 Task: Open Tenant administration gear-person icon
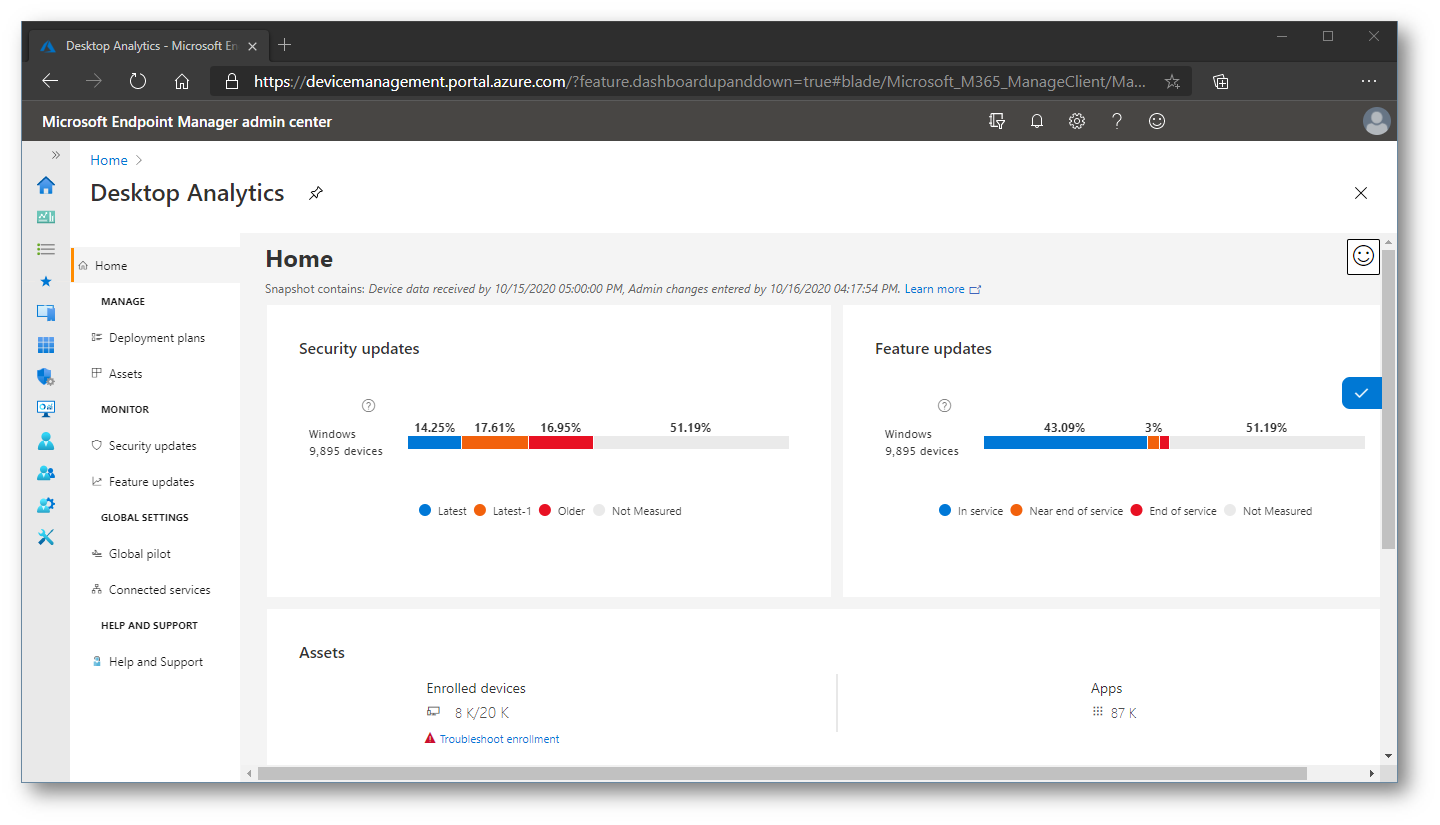tap(46, 505)
